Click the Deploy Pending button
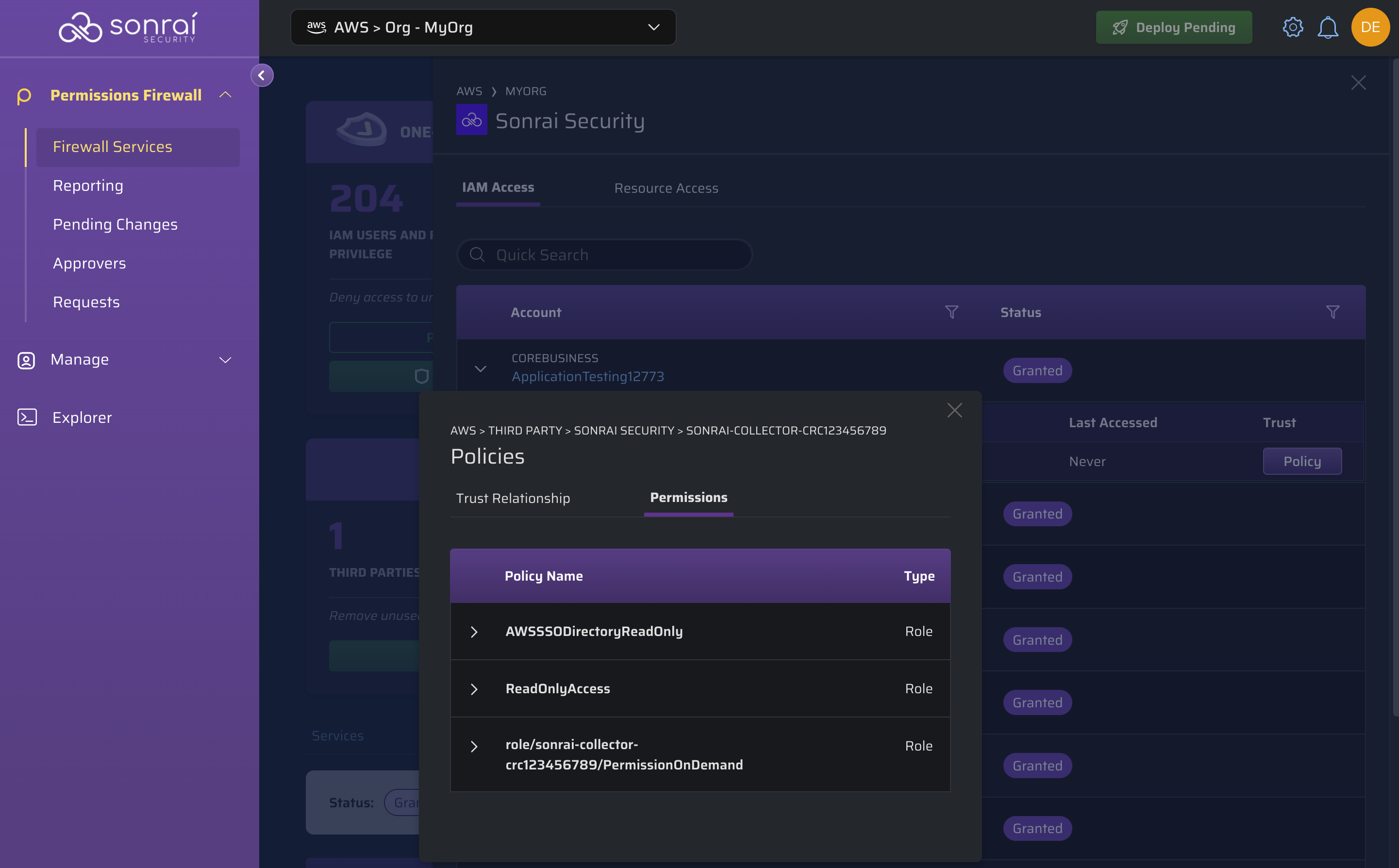Viewport: 1399px width, 868px height. pyautogui.click(x=1173, y=27)
